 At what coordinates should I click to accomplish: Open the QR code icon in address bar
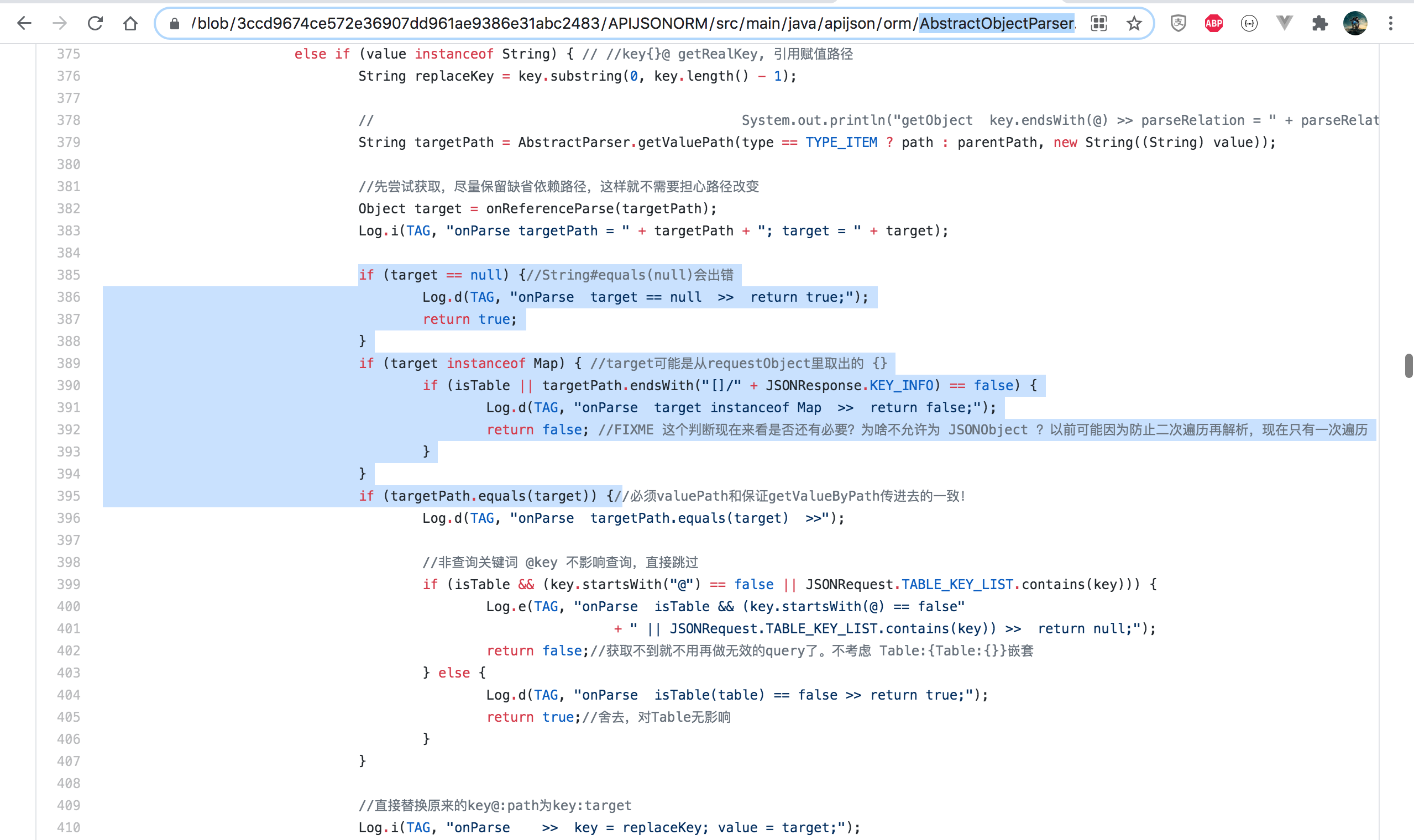click(1099, 23)
